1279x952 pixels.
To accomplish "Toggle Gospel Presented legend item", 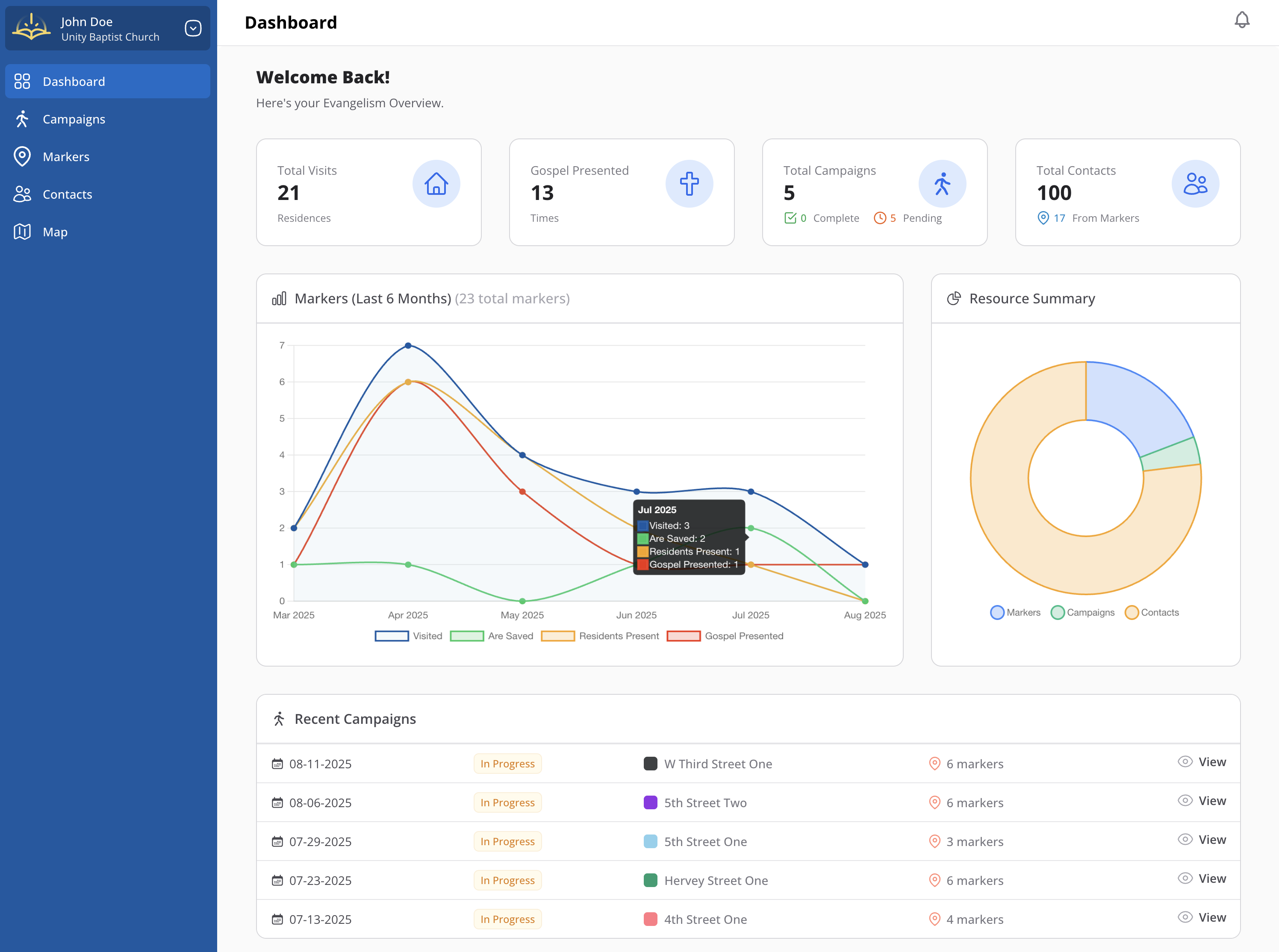I will (725, 636).
